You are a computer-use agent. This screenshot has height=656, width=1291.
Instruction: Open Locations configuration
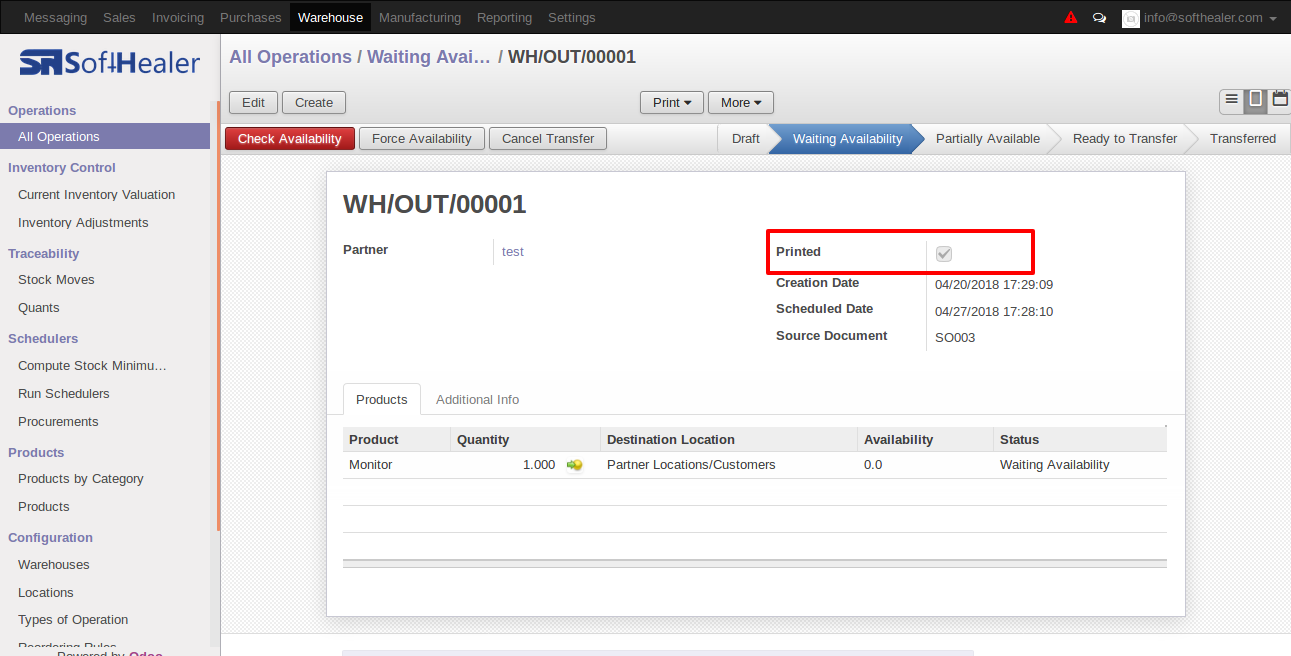46,593
